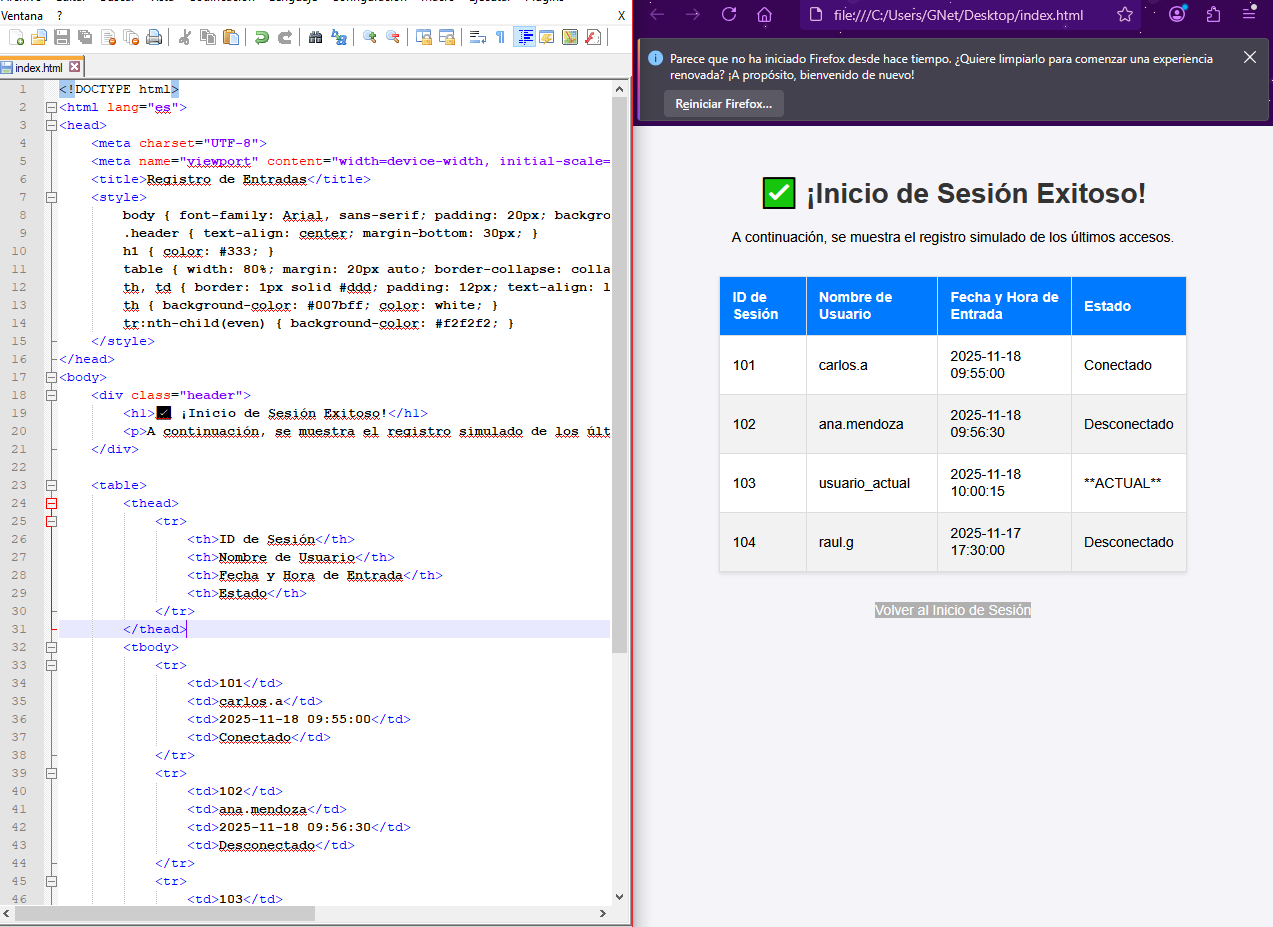Open the Ventana menu
1273x927 pixels.
point(22,16)
